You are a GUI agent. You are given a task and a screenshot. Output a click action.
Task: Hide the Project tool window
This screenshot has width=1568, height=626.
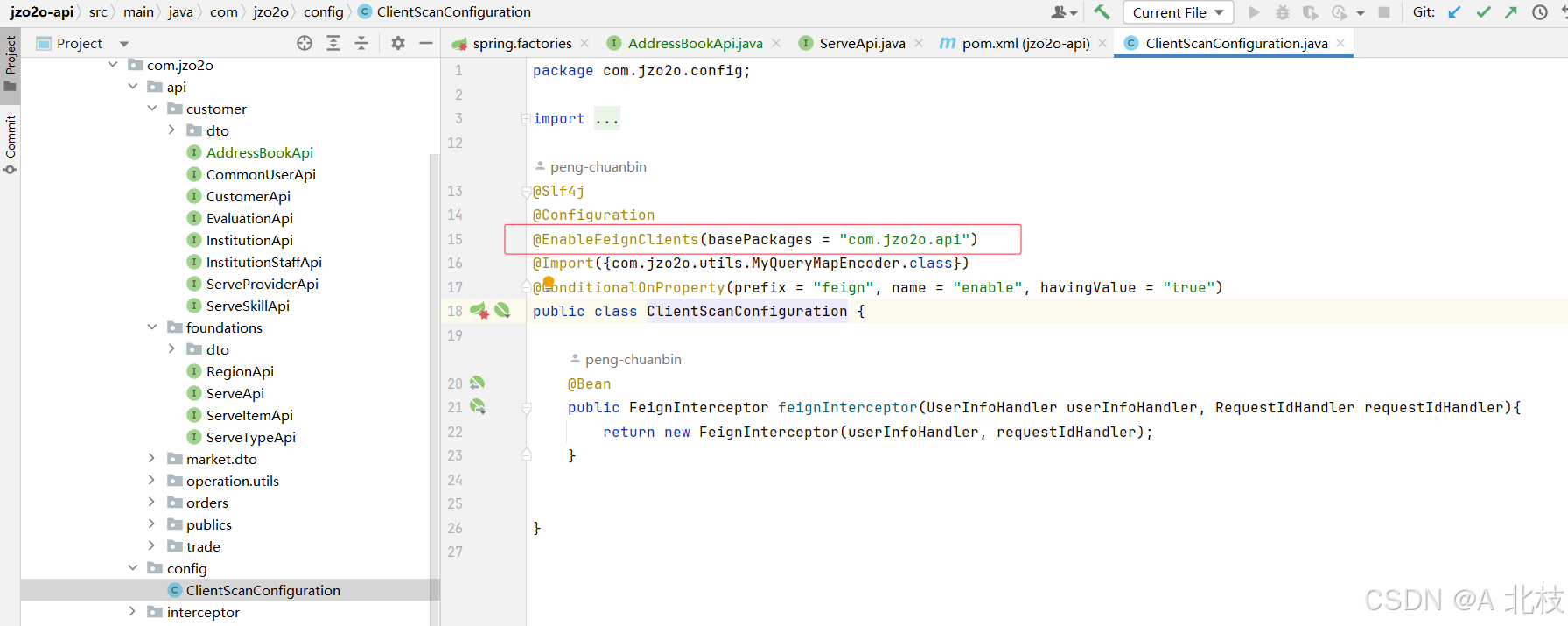coord(426,43)
